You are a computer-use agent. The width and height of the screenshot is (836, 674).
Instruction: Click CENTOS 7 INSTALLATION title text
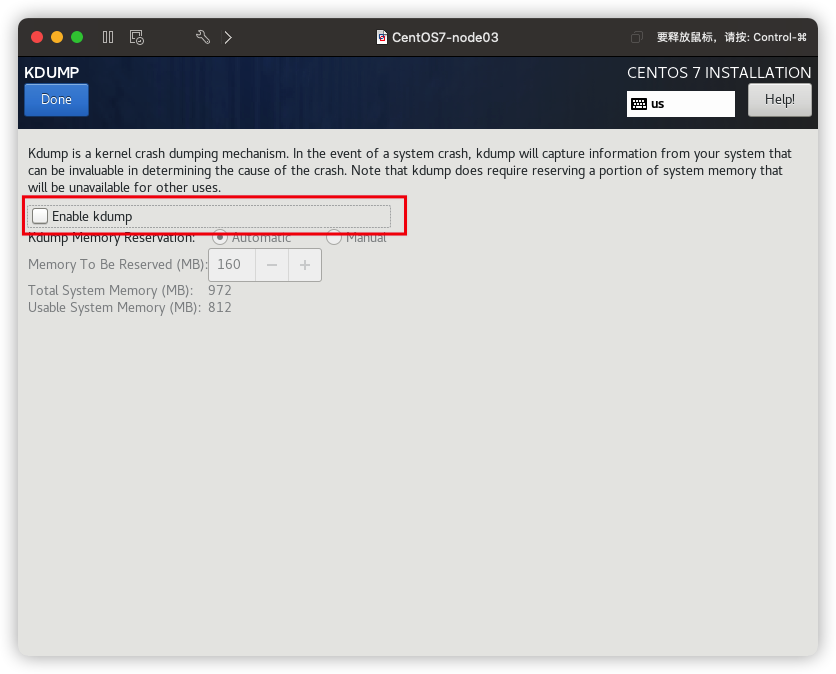(719, 73)
